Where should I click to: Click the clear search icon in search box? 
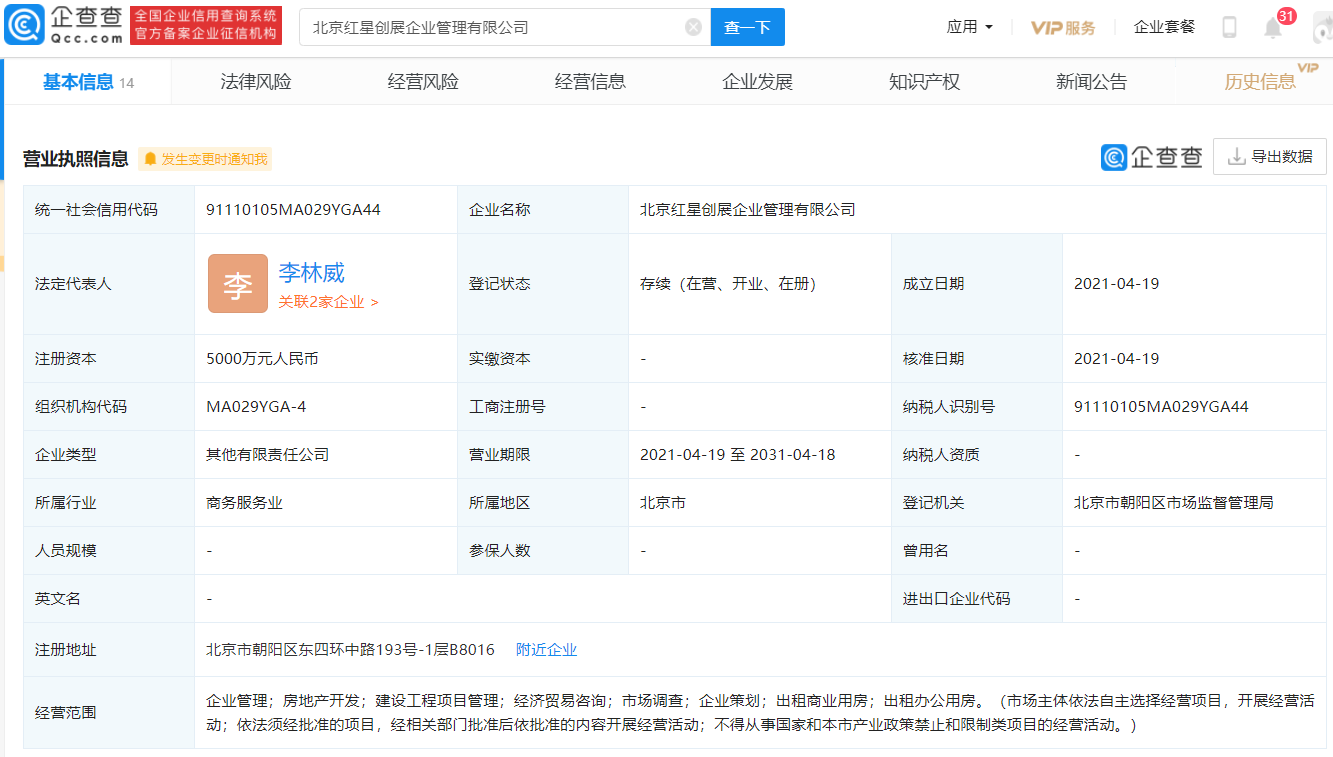693,27
